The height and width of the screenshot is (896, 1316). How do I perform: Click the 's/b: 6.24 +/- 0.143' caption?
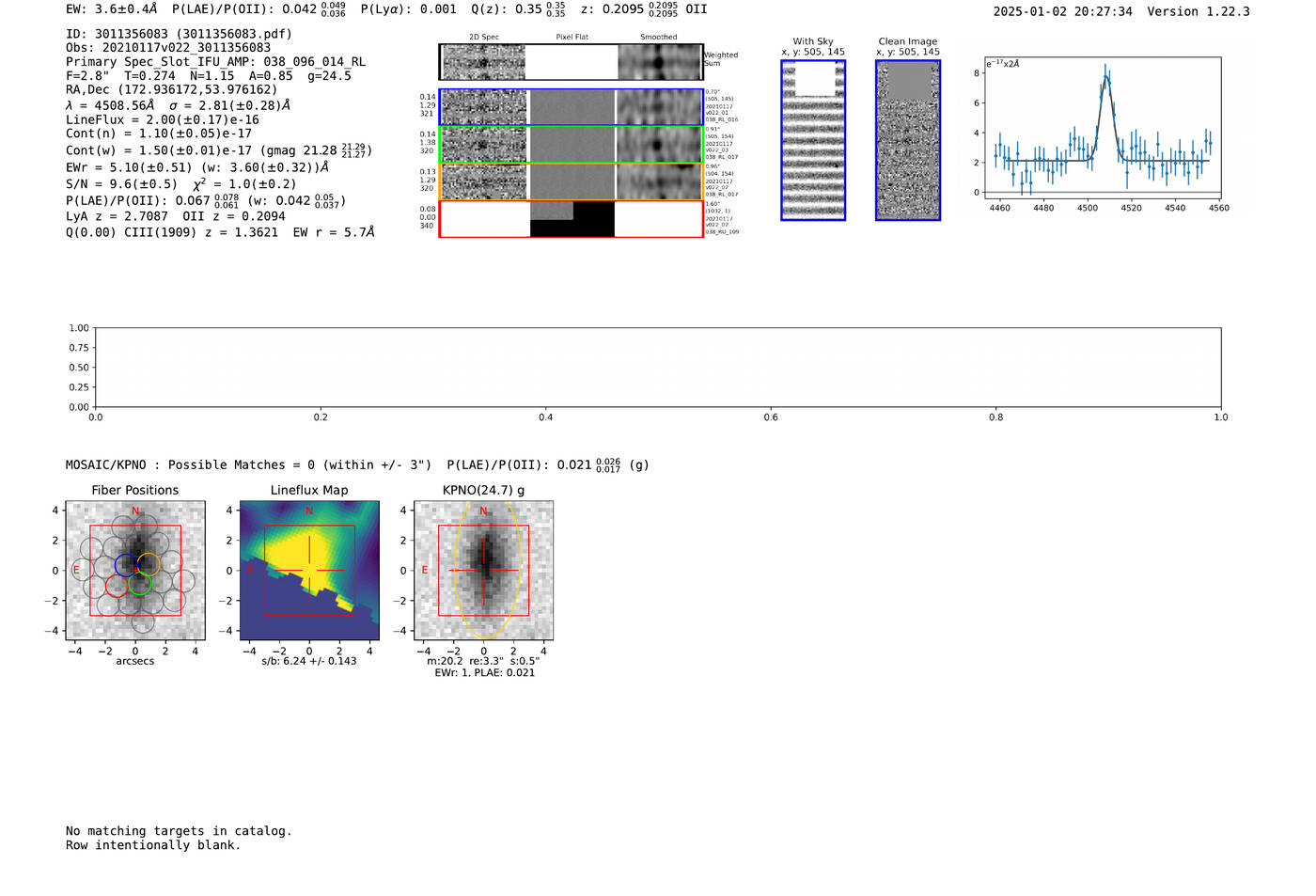coord(309,661)
